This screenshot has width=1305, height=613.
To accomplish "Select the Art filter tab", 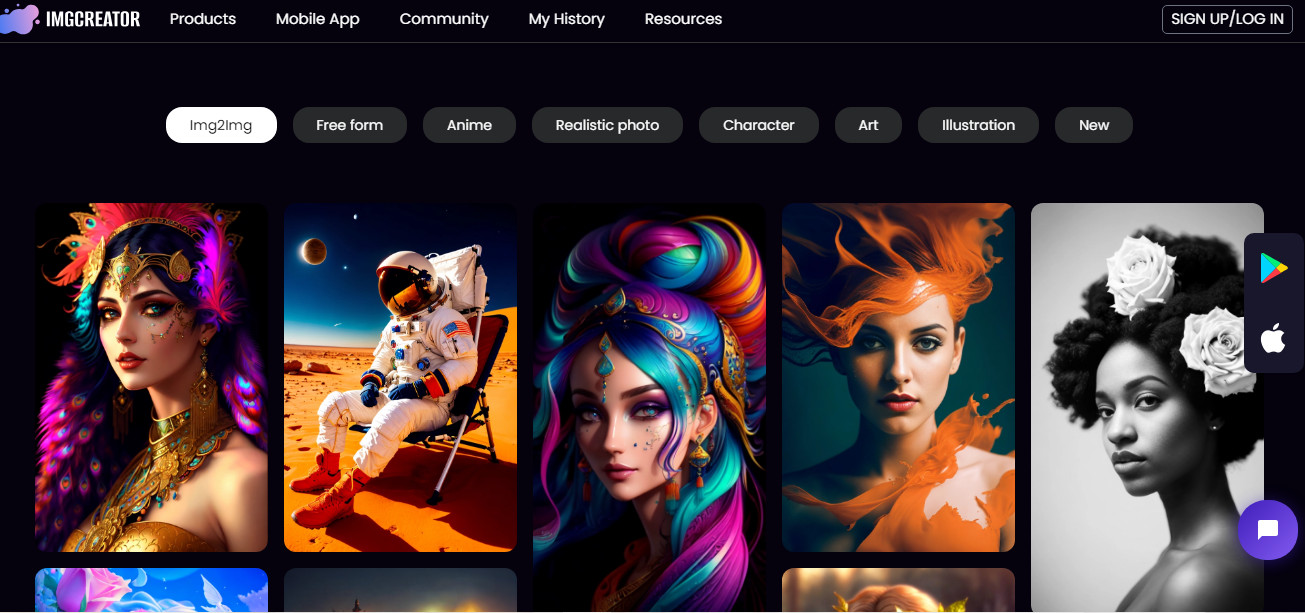I will (868, 125).
